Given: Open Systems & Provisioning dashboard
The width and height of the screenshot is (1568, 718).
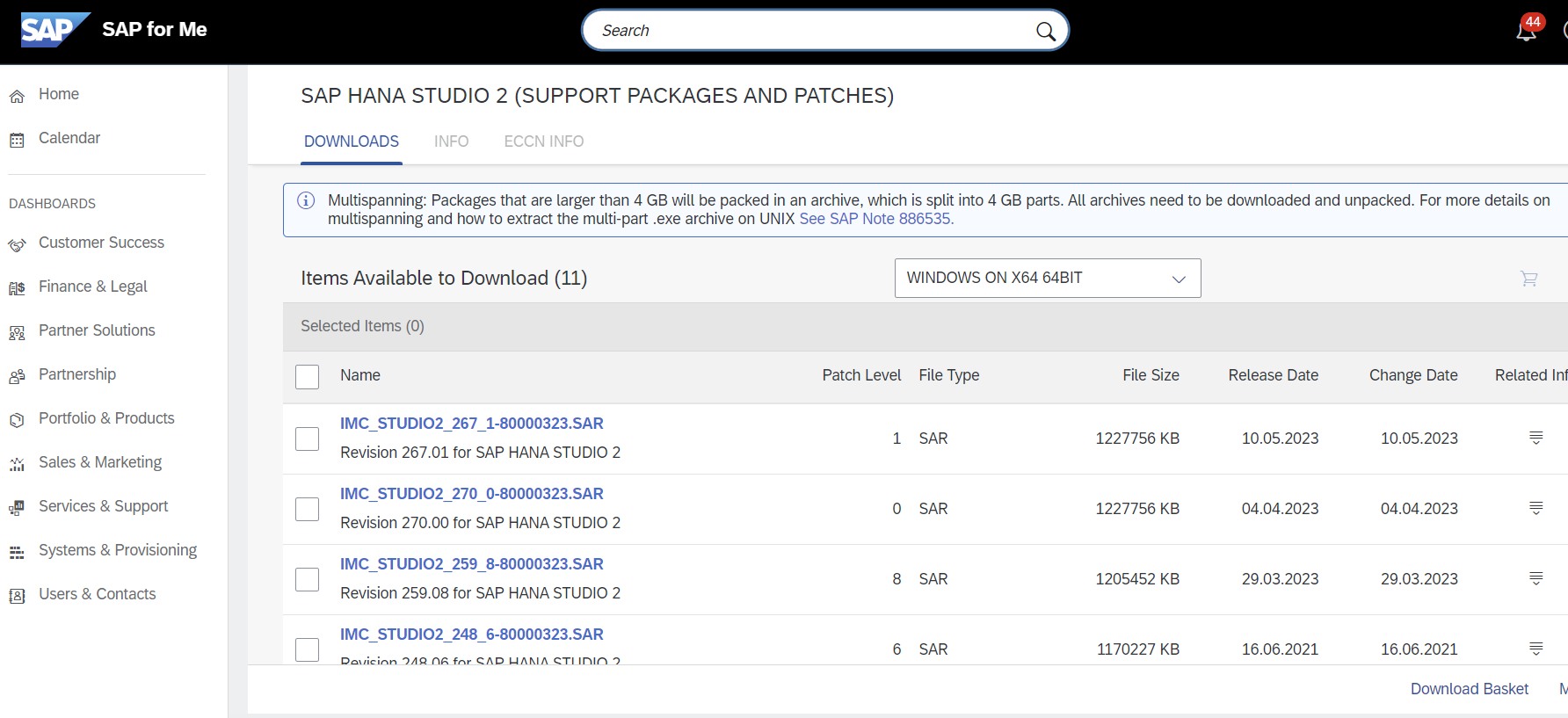Looking at the screenshot, I should click(x=118, y=550).
